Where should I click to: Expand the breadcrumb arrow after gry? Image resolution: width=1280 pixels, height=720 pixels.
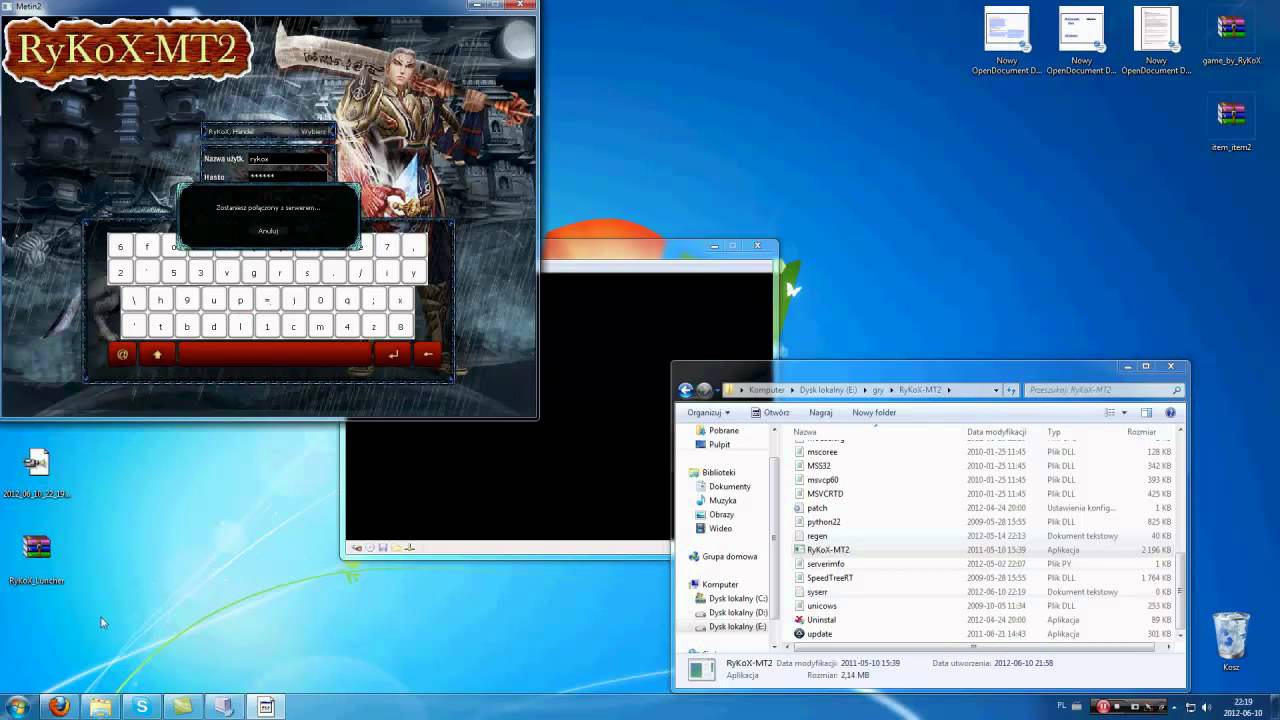point(893,390)
